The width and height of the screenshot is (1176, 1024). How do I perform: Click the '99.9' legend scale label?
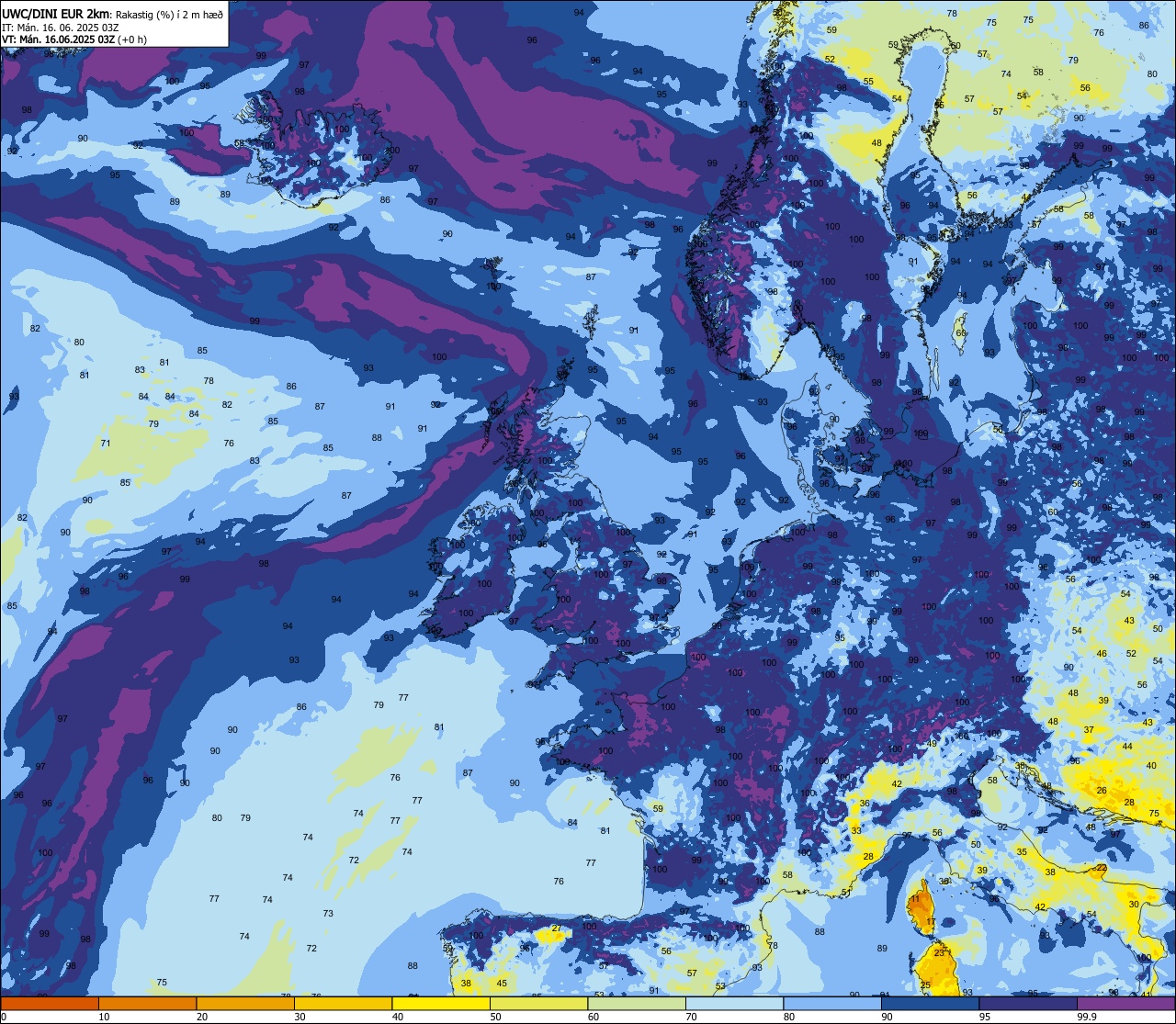(x=1088, y=1017)
